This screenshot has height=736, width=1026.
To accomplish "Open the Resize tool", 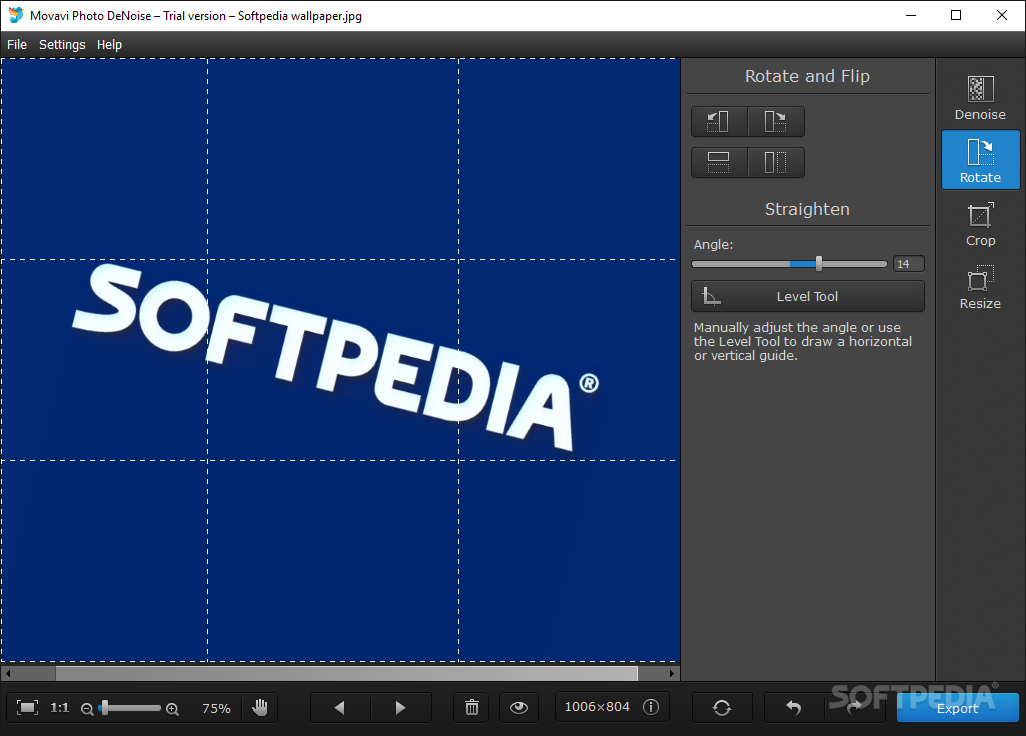I will (980, 287).
